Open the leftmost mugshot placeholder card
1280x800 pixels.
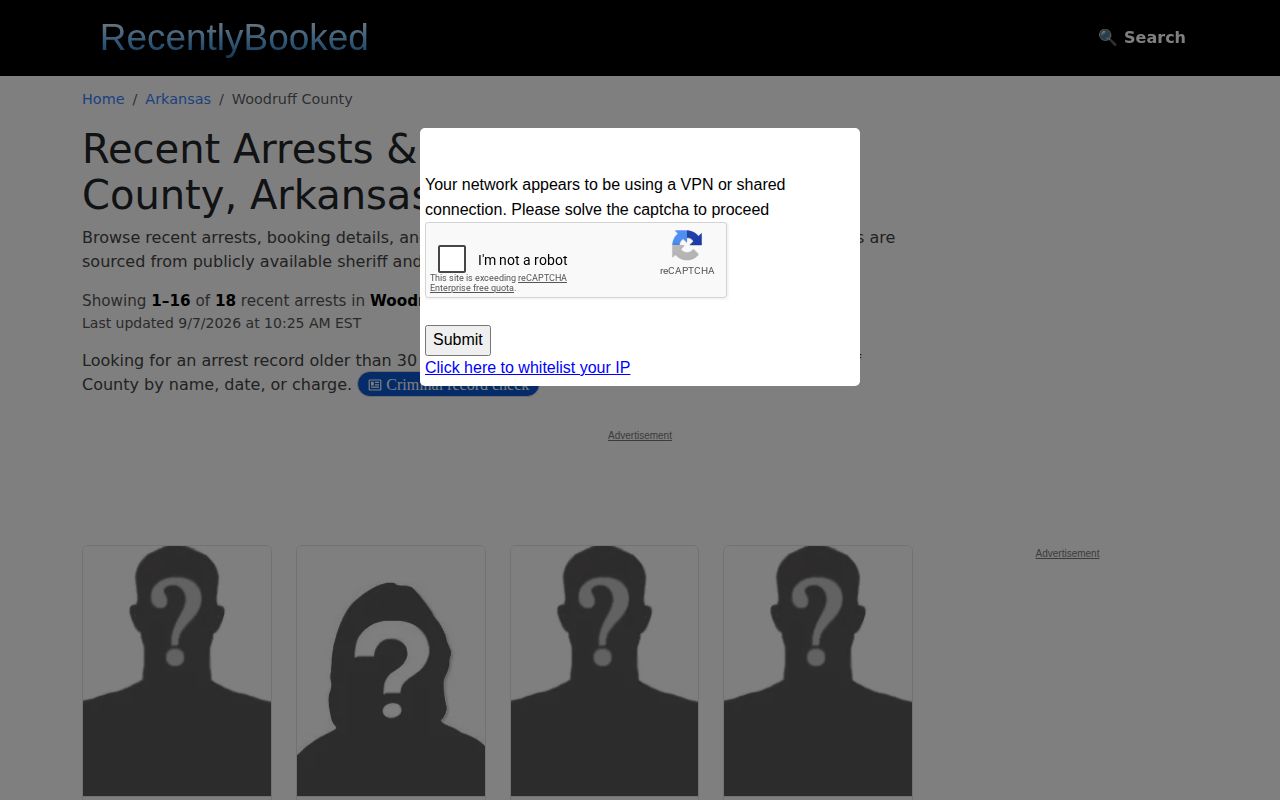177,671
